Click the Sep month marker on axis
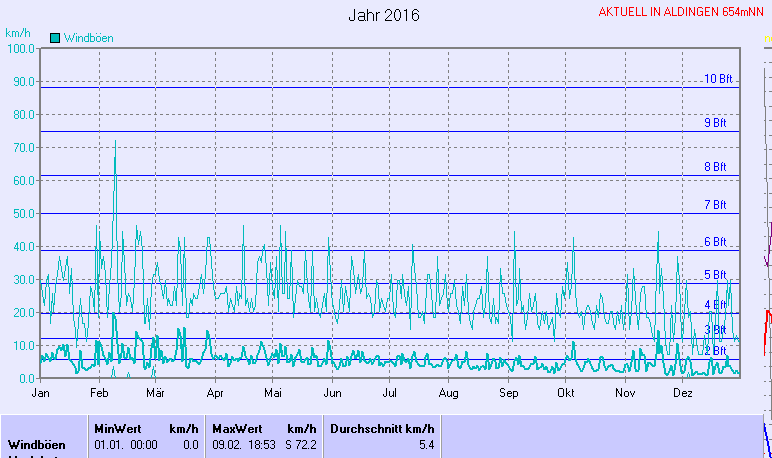 [x=508, y=394]
